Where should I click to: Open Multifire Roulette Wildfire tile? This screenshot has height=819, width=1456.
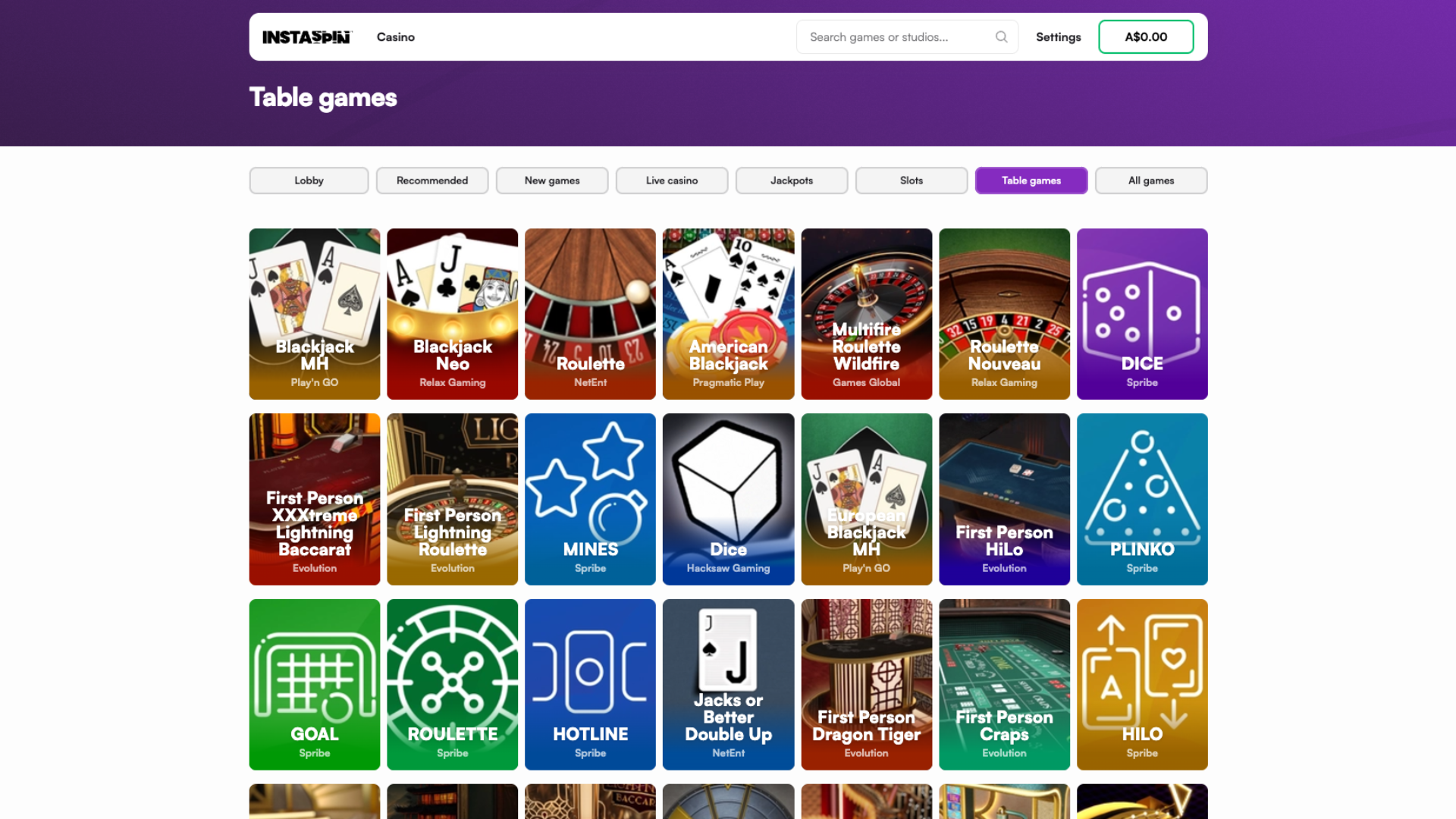coord(867,314)
